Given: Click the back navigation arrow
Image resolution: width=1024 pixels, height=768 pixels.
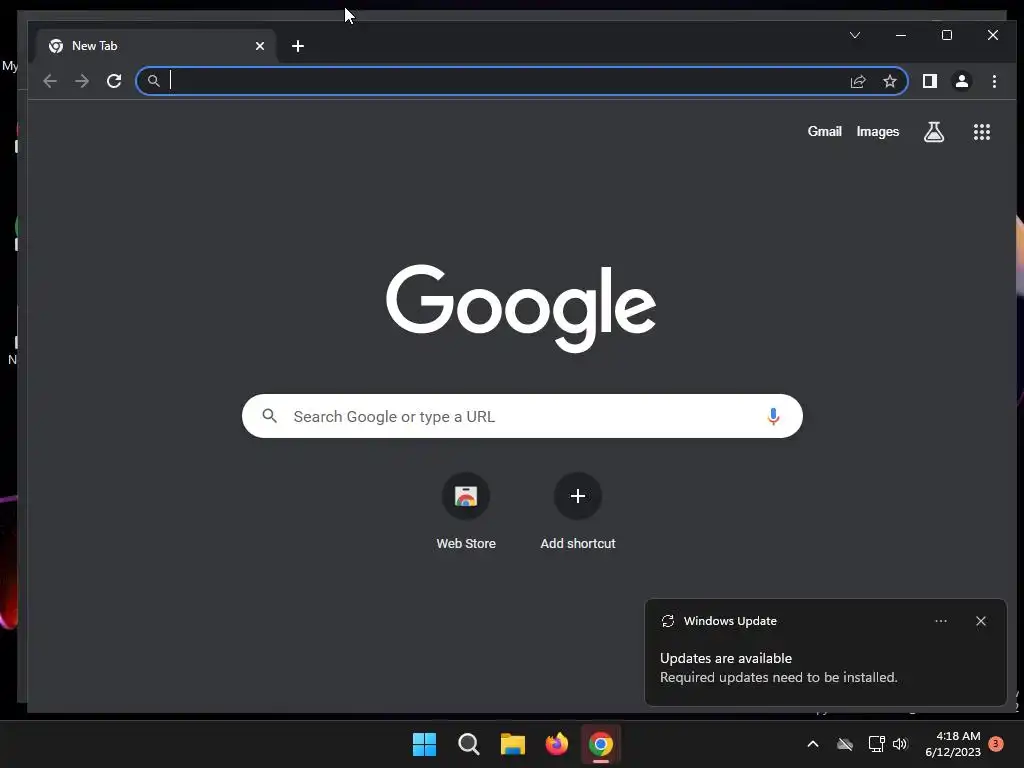Looking at the screenshot, I should coord(50,81).
